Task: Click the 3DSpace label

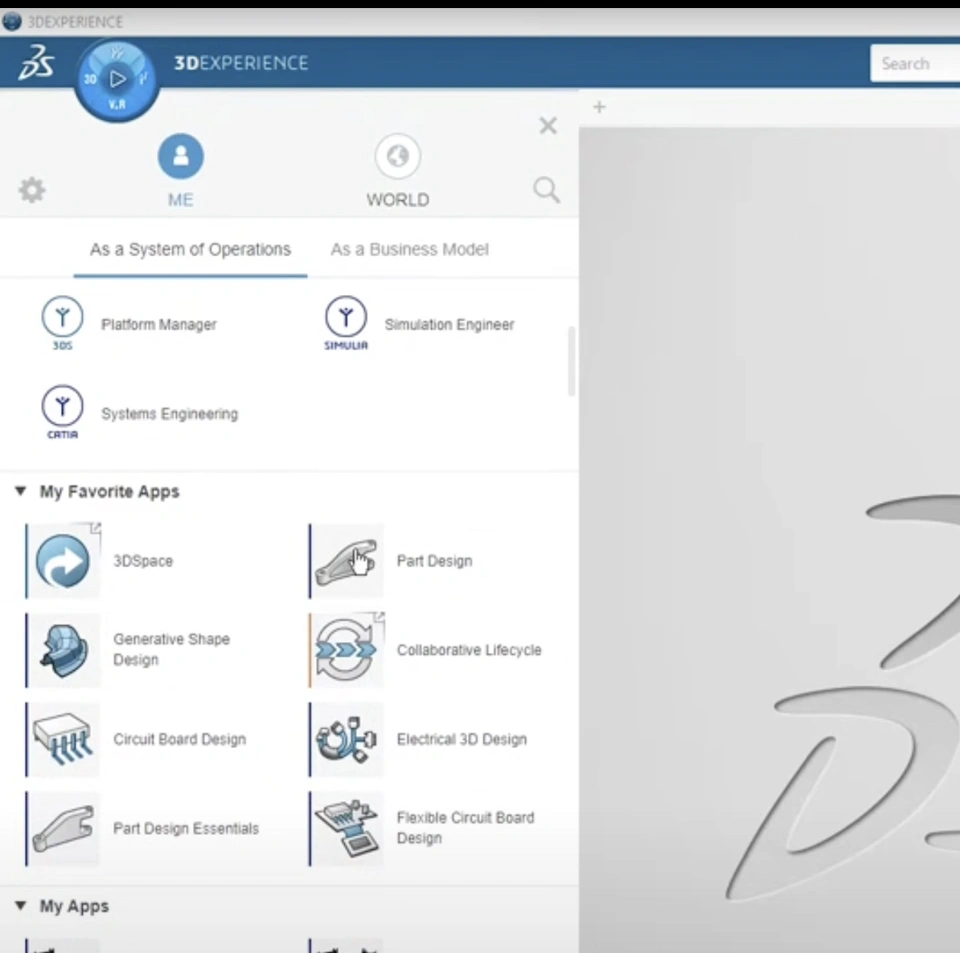Action: [143, 561]
